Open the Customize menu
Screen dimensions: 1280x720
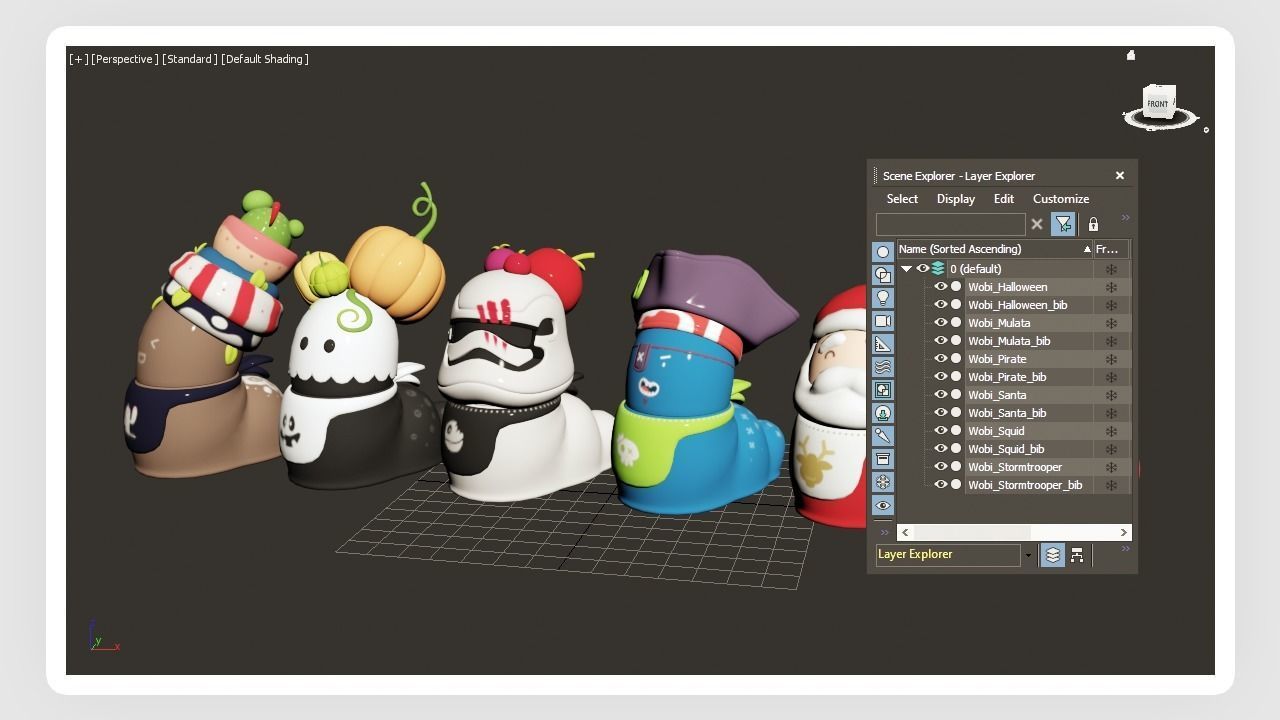point(1061,199)
